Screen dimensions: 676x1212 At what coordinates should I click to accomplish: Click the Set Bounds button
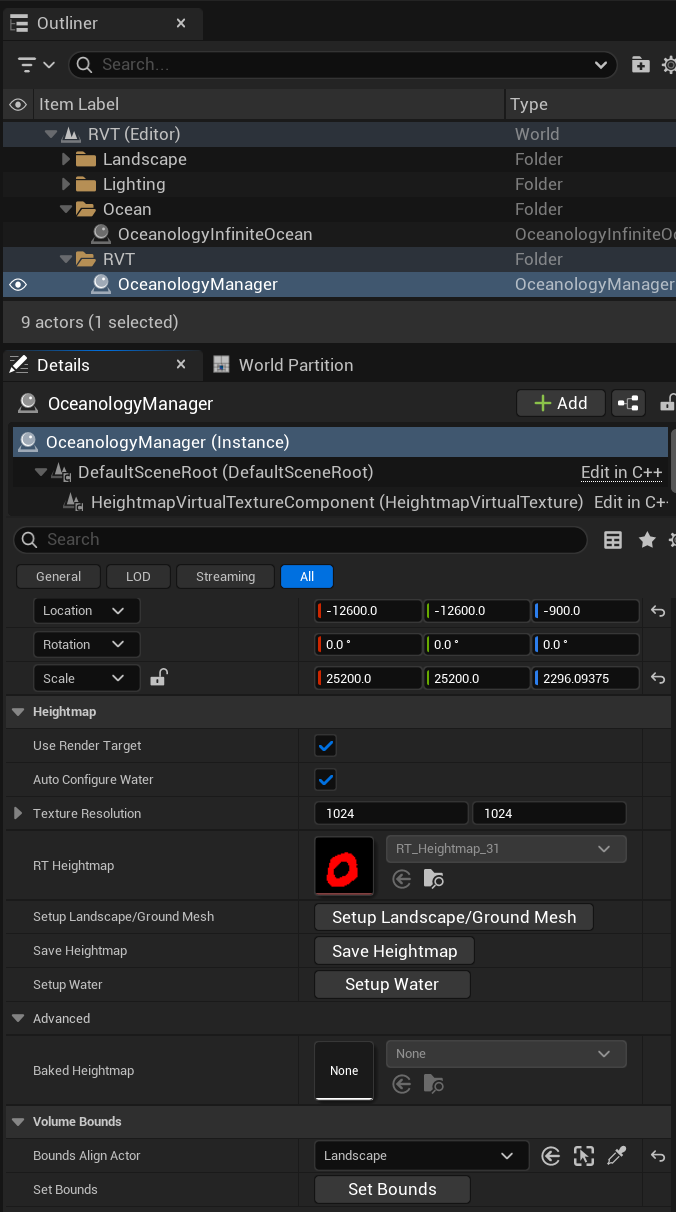point(392,1190)
